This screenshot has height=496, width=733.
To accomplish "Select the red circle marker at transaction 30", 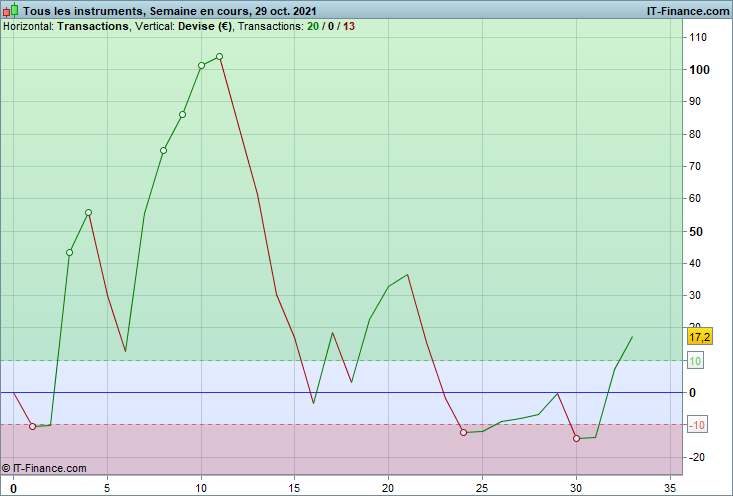I will pyautogui.click(x=576, y=438).
